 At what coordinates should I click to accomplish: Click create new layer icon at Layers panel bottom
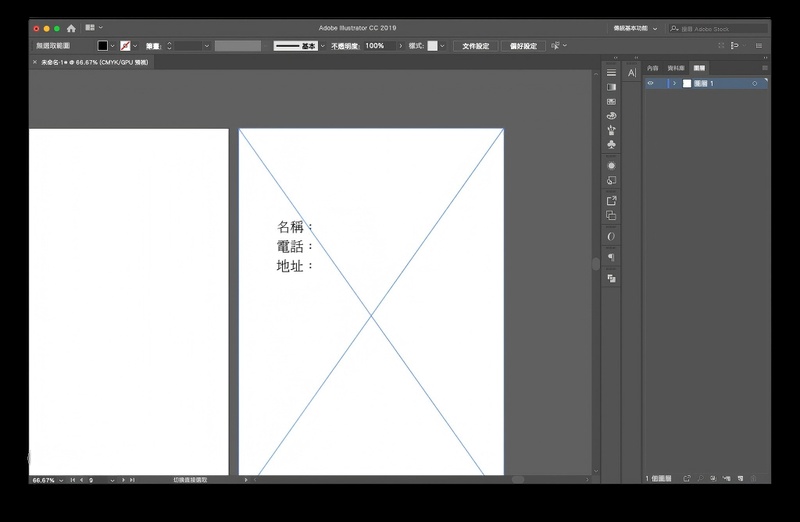740,479
